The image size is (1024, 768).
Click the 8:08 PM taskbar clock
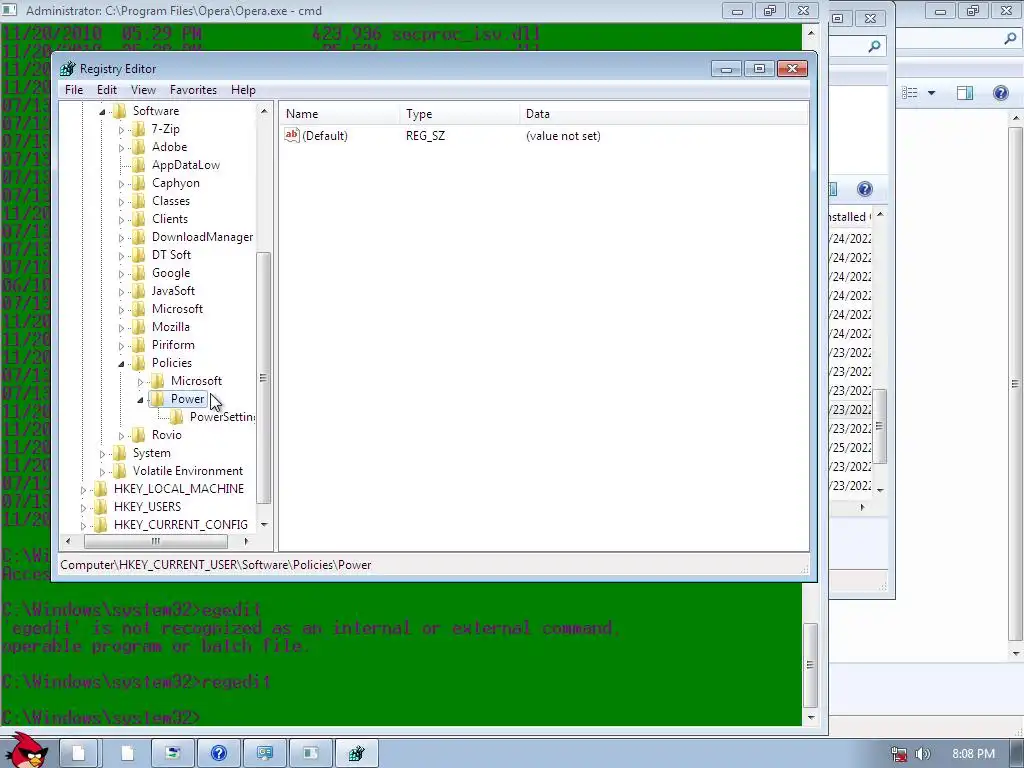973,754
